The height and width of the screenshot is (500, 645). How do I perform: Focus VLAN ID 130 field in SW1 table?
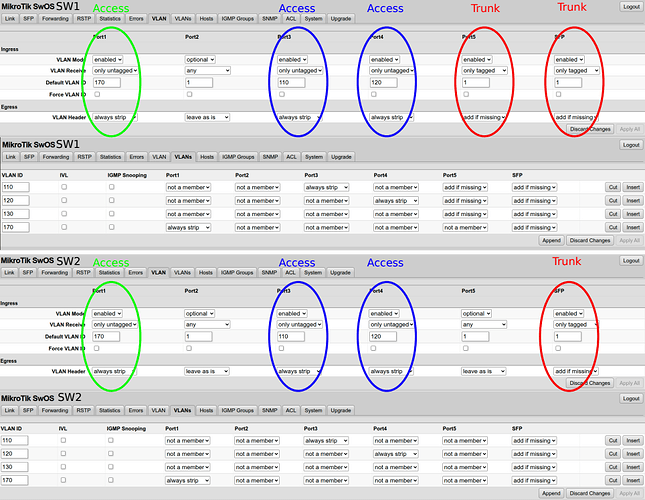coord(16,214)
